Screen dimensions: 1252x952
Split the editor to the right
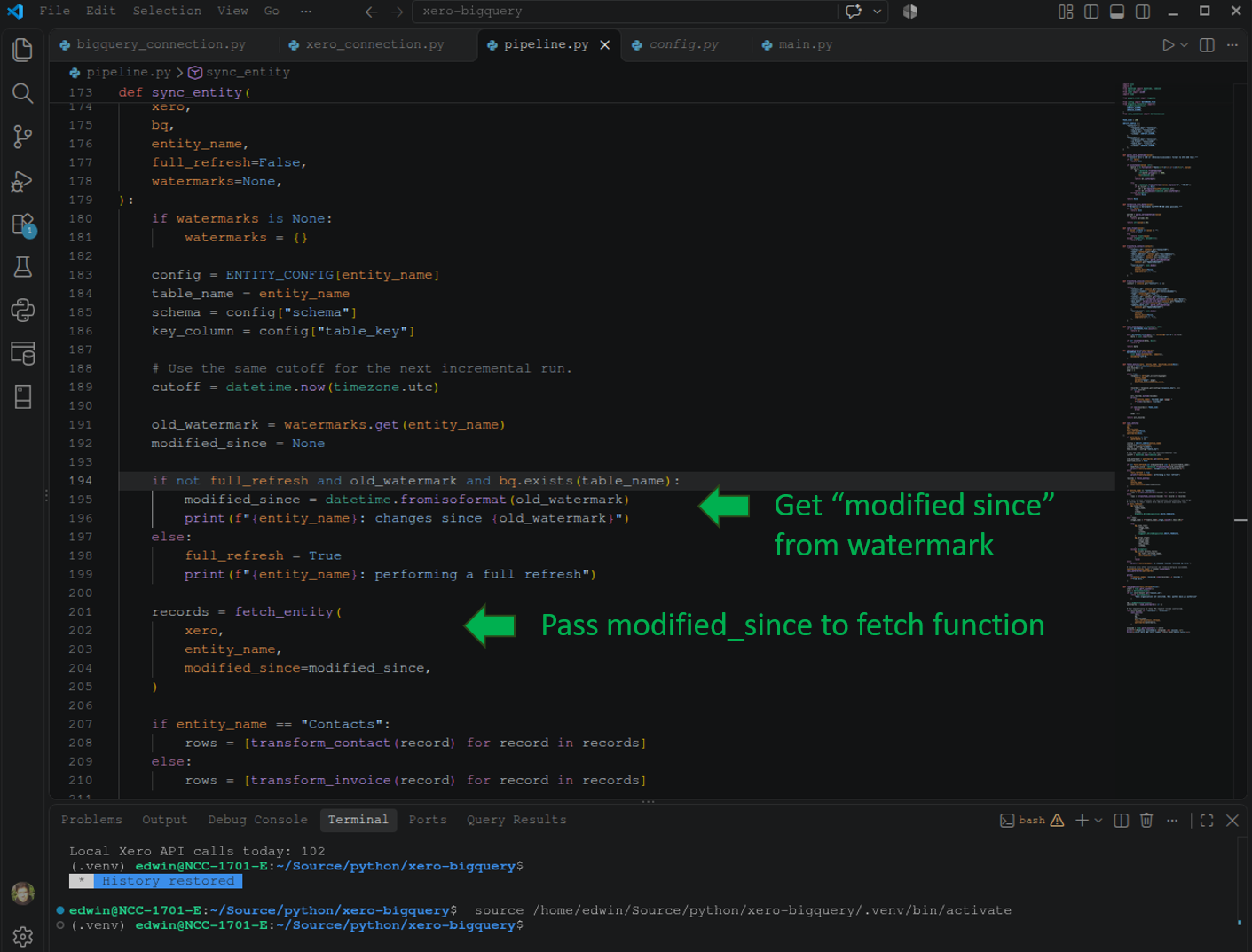point(1207,45)
